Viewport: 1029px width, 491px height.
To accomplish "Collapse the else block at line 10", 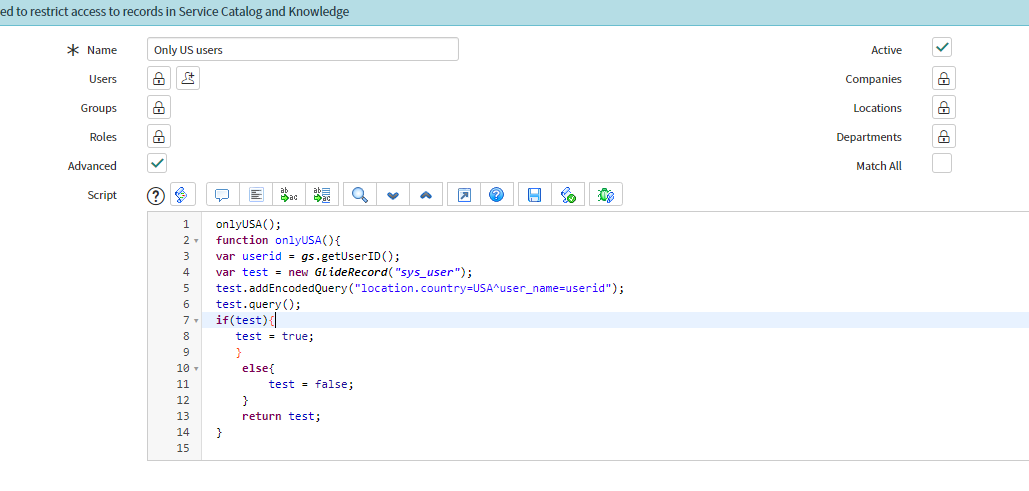I will tap(196, 369).
